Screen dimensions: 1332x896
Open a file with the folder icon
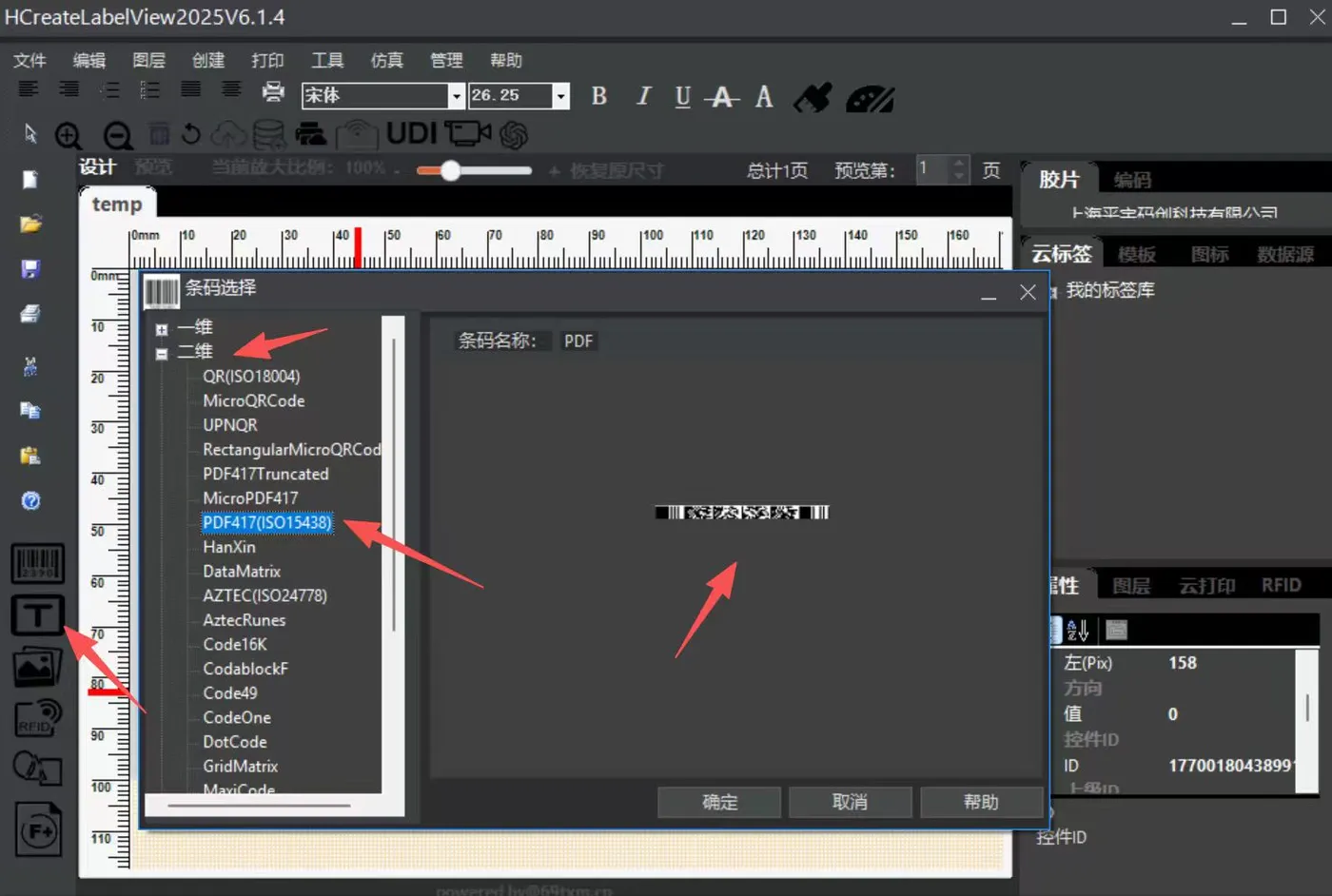click(30, 224)
